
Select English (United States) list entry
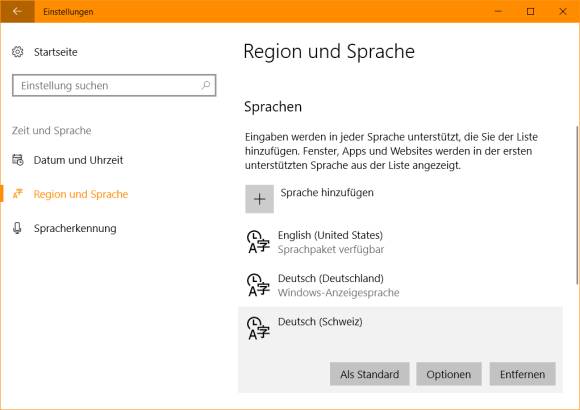(400, 242)
